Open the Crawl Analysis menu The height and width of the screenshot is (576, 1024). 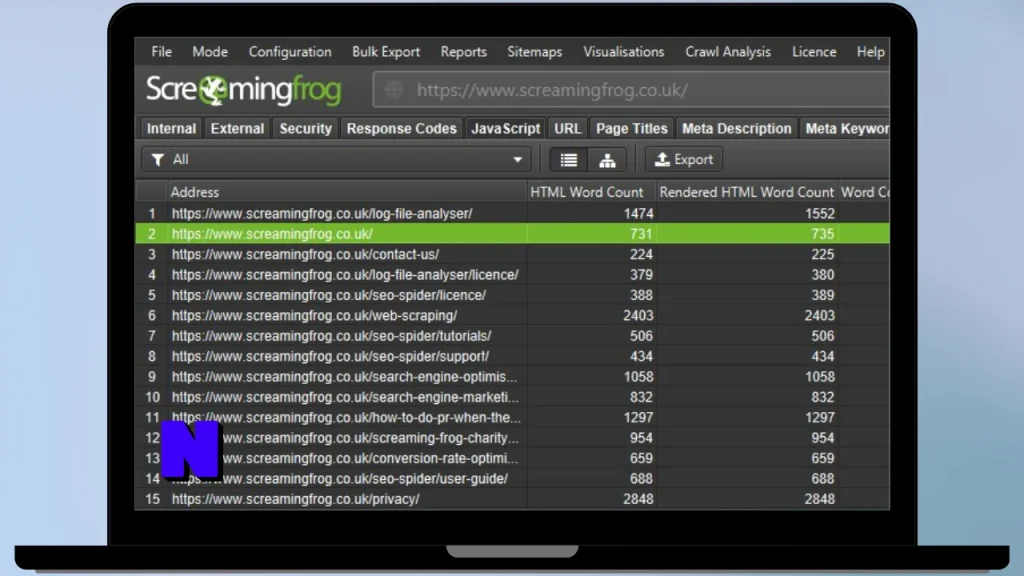pyautogui.click(x=728, y=52)
